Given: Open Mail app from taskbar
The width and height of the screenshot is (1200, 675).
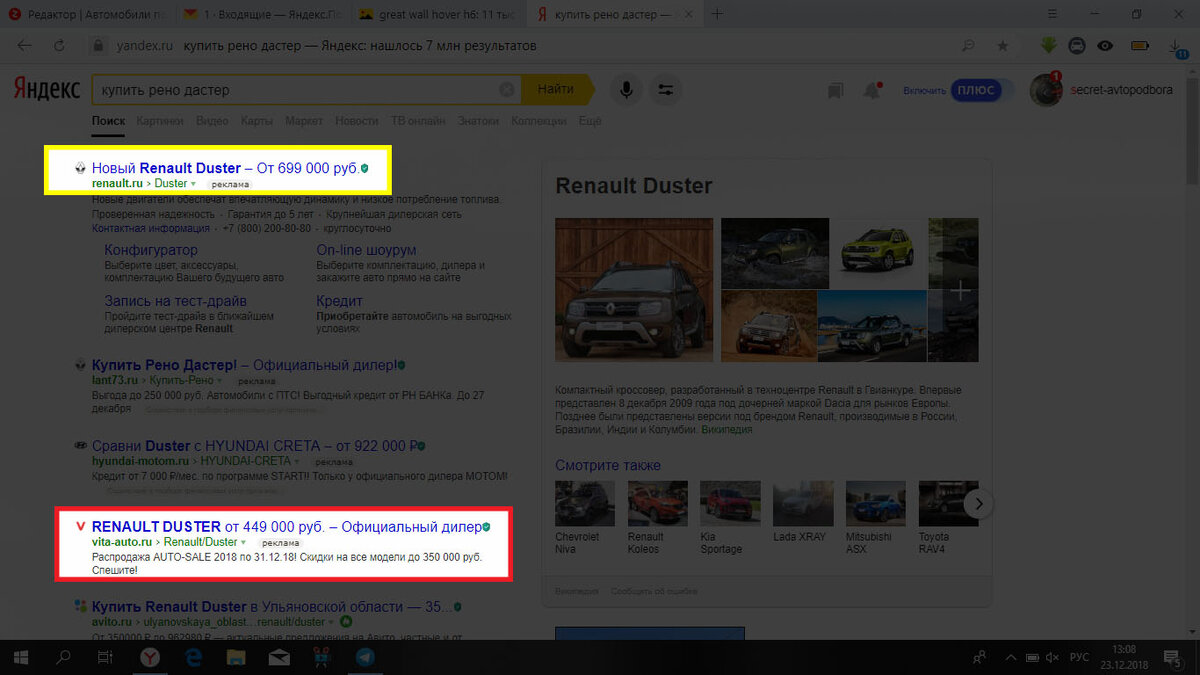Looking at the screenshot, I should click(279, 657).
